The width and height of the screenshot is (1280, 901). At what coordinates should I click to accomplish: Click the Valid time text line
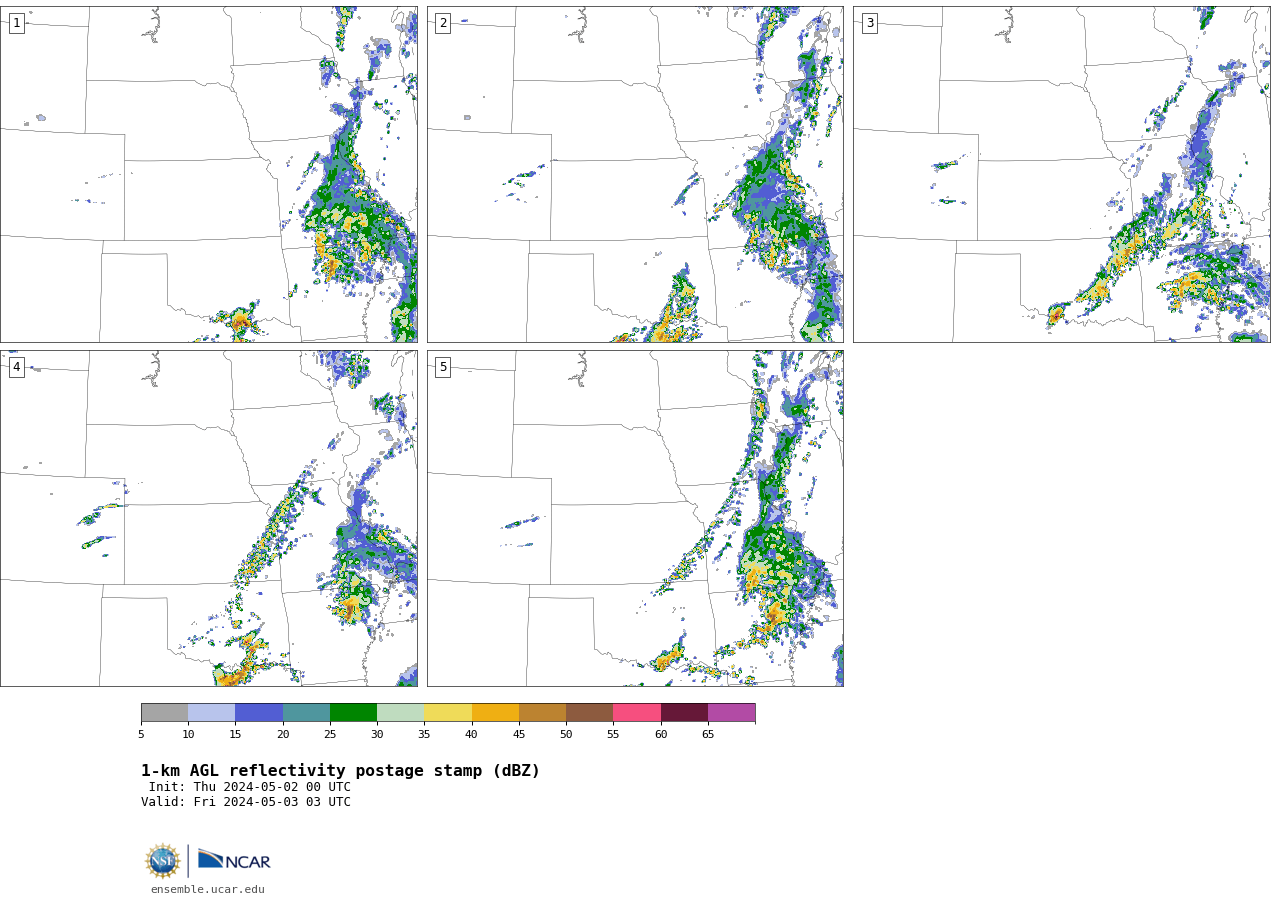pyautogui.click(x=246, y=802)
